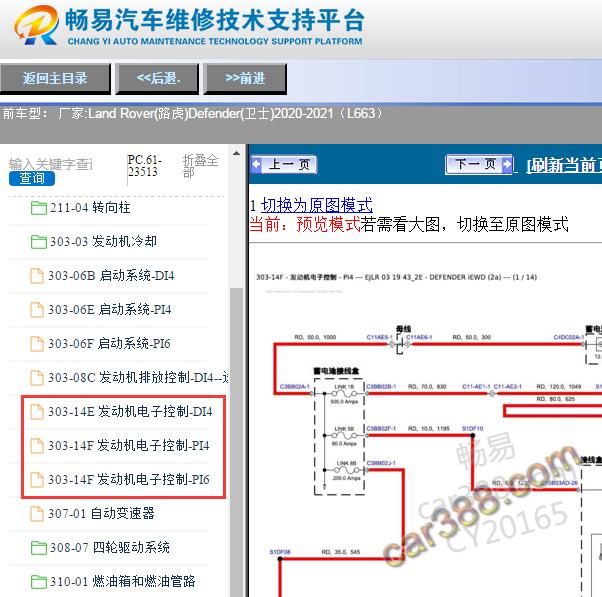Viewport: 602px width, 597px height.
Task: Open 303-14F 发动机电子控制-PI6 entry
Action: click(x=129, y=480)
